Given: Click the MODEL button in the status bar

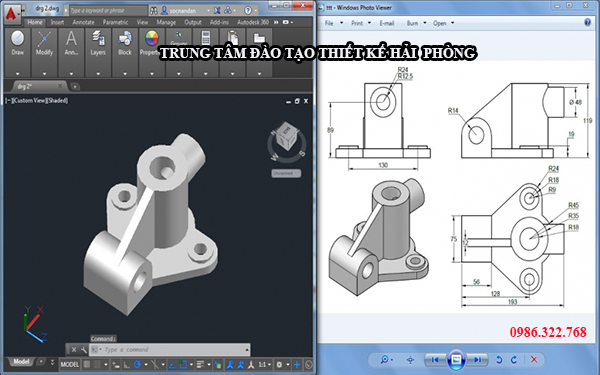Looking at the screenshot, I should (70, 365).
